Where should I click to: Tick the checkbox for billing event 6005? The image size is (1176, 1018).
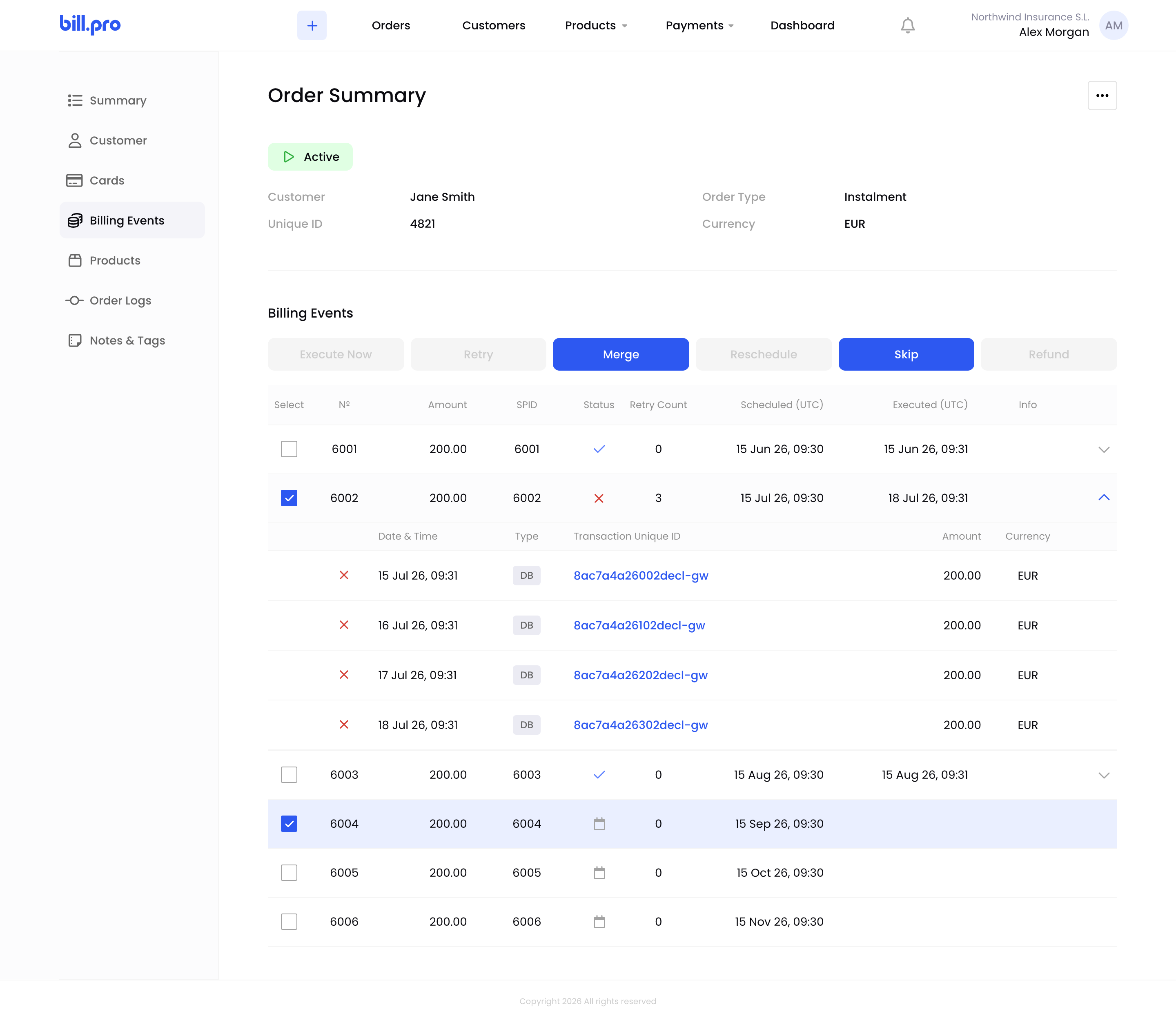pyautogui.click(x=289, y=873)
